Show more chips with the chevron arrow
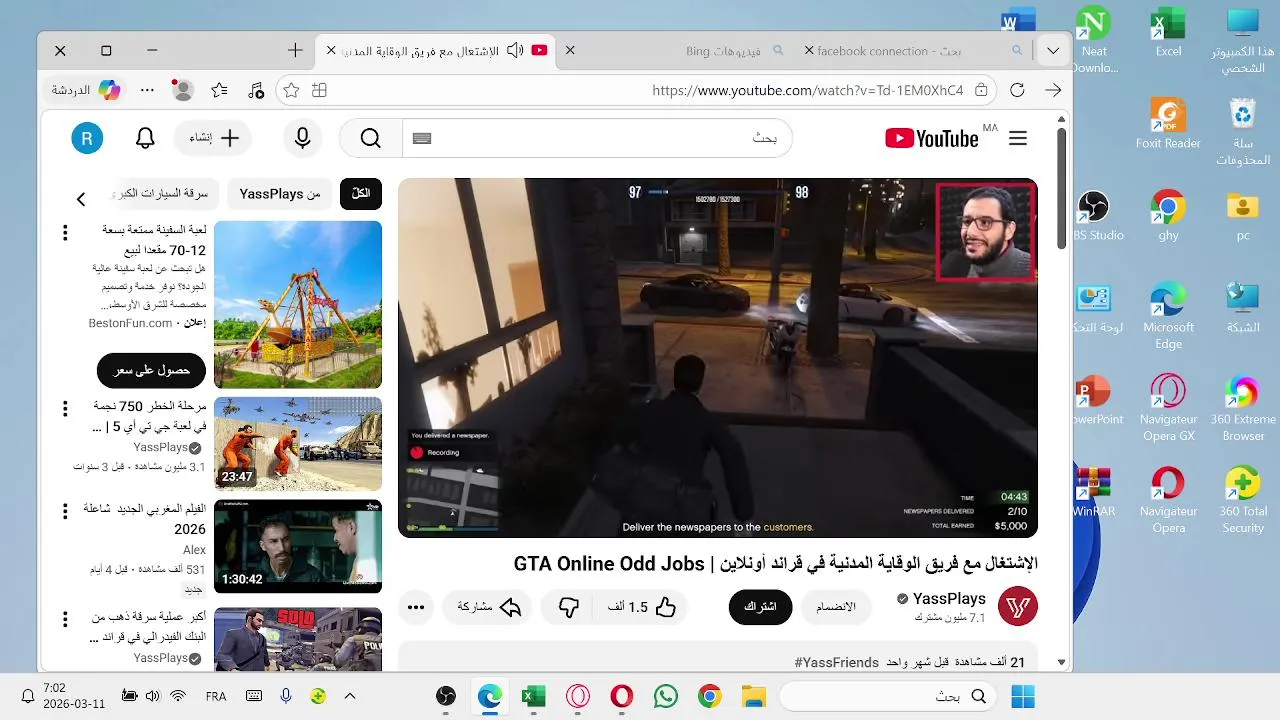Viewport: 1280px width, 720px height. click(81, 199)
